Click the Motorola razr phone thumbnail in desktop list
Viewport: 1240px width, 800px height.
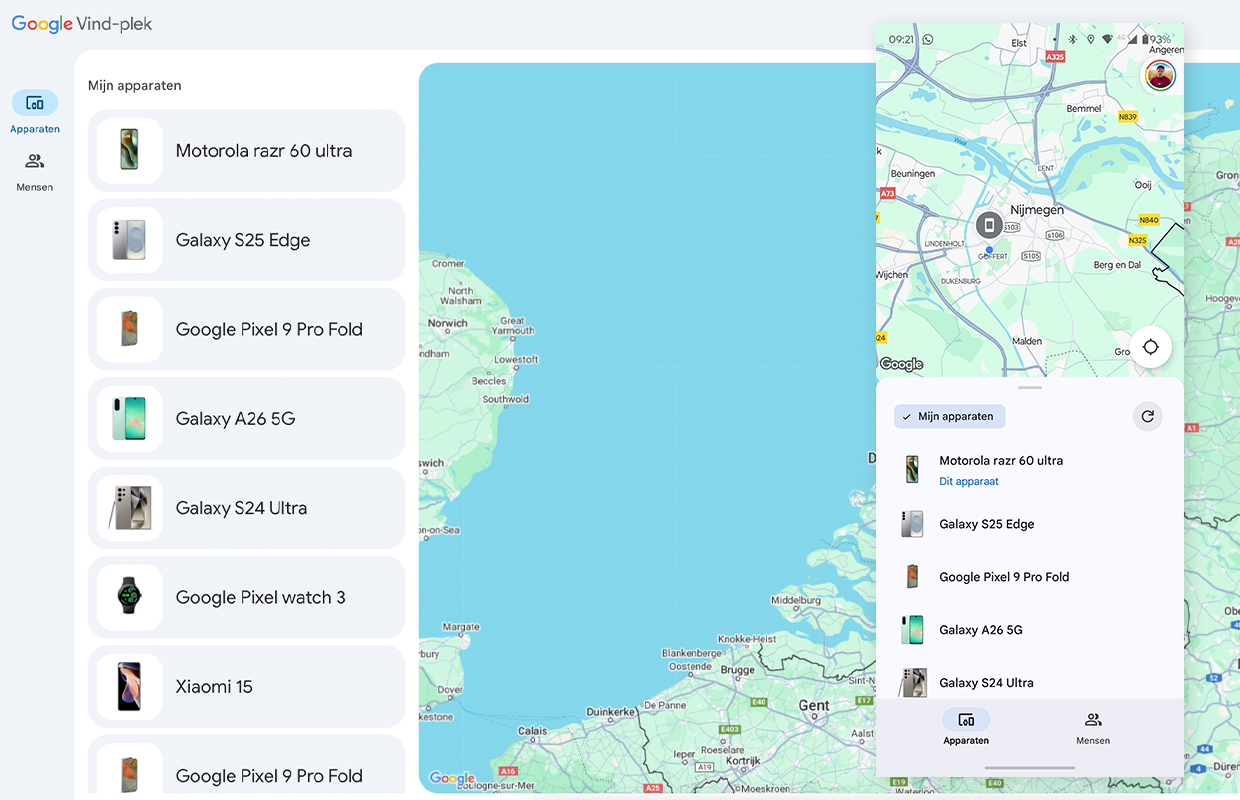[129, 151]
